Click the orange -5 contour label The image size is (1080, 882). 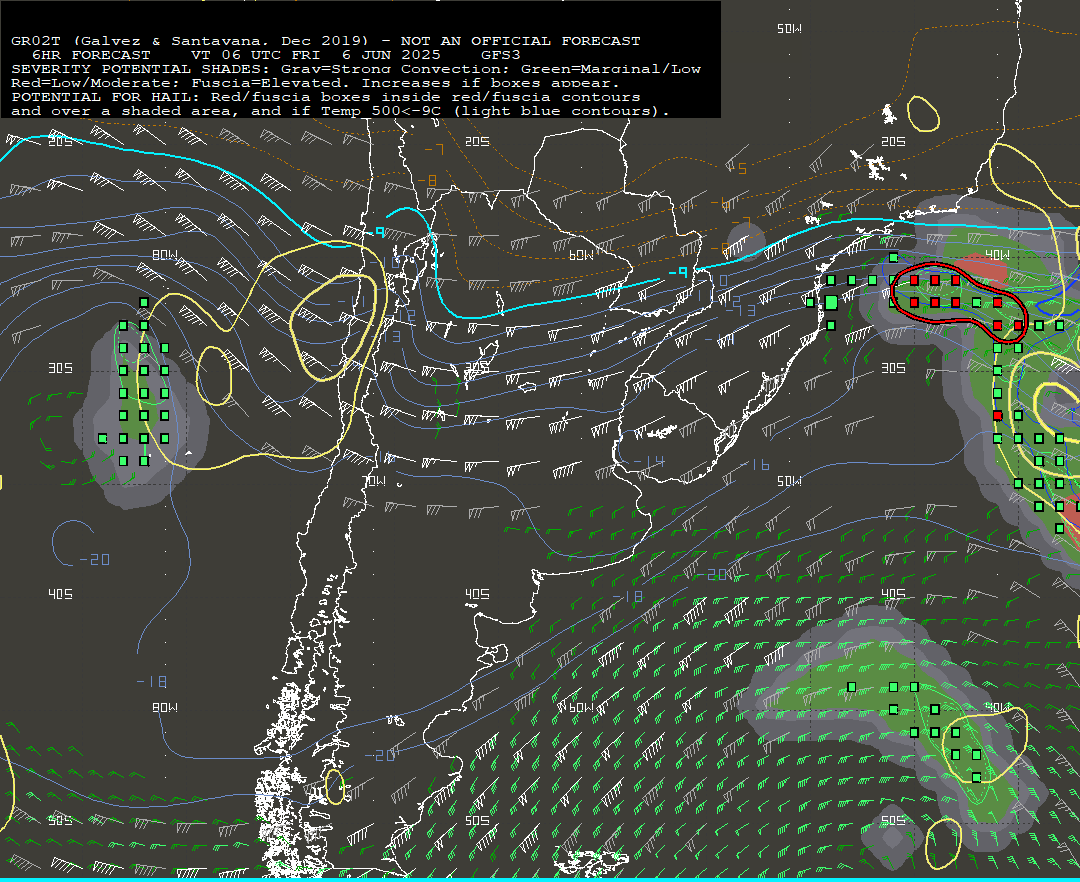click(738, 168)
